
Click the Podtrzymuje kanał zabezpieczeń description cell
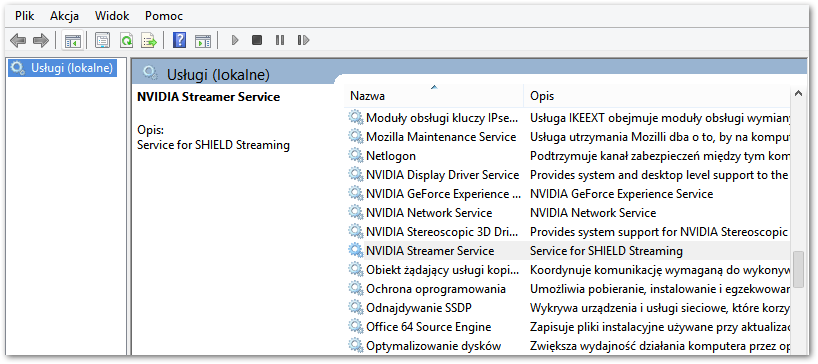tap(660, 156)
